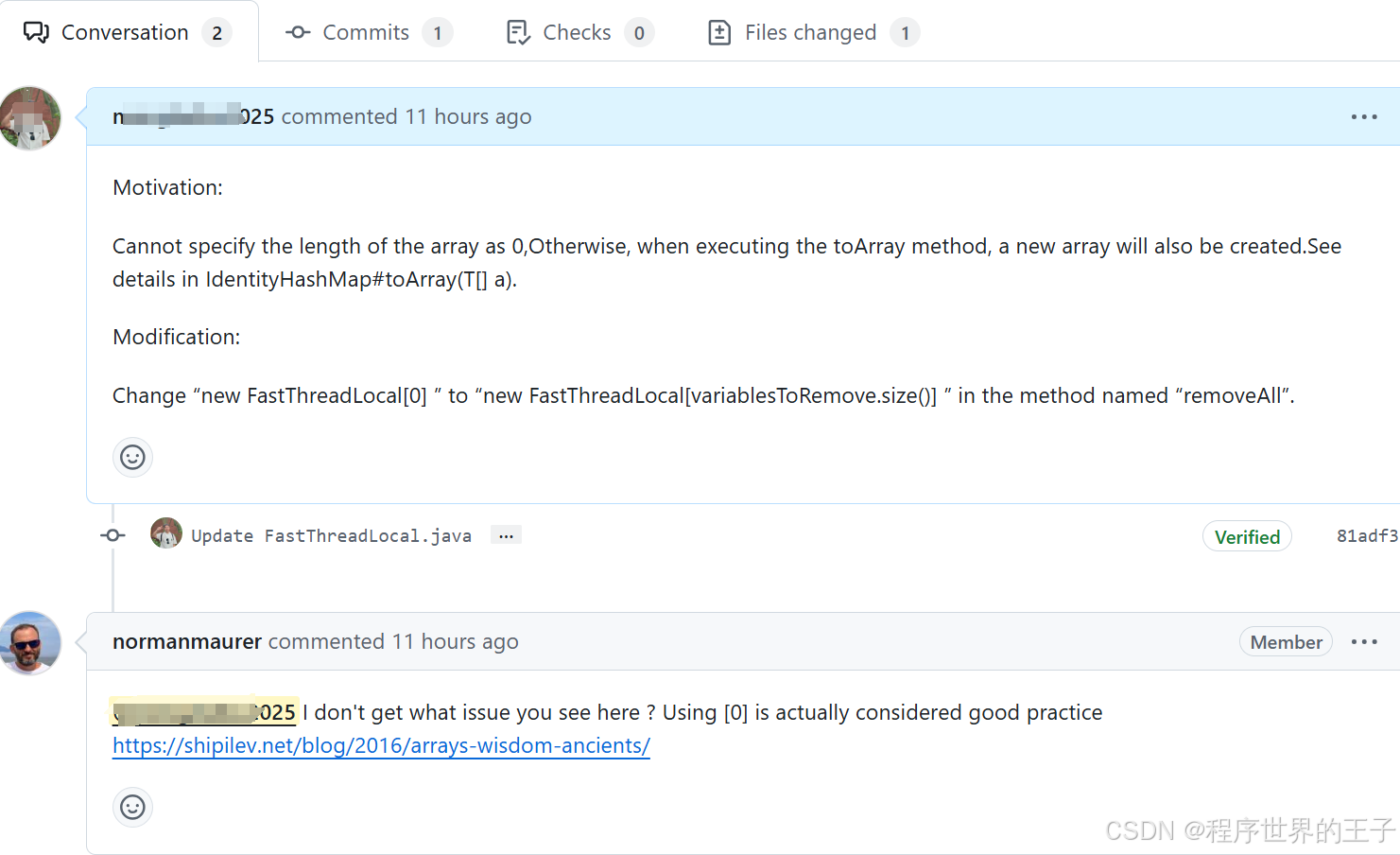The height and width of the screenshot is (855, 1400).
Task: Expand the full commit message
Action: tap(506, 534)
